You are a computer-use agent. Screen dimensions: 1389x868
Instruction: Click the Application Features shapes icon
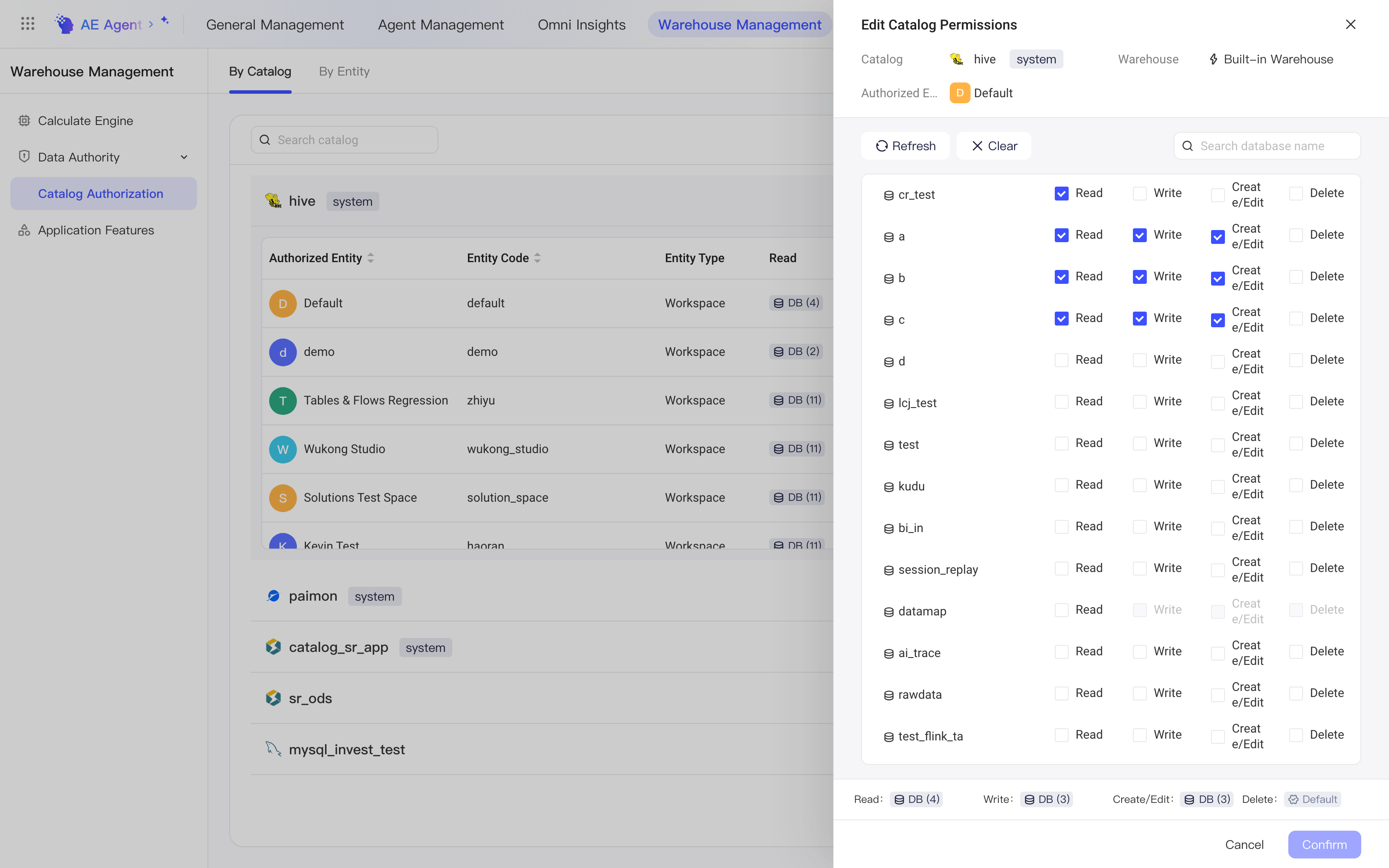[24, 230]
